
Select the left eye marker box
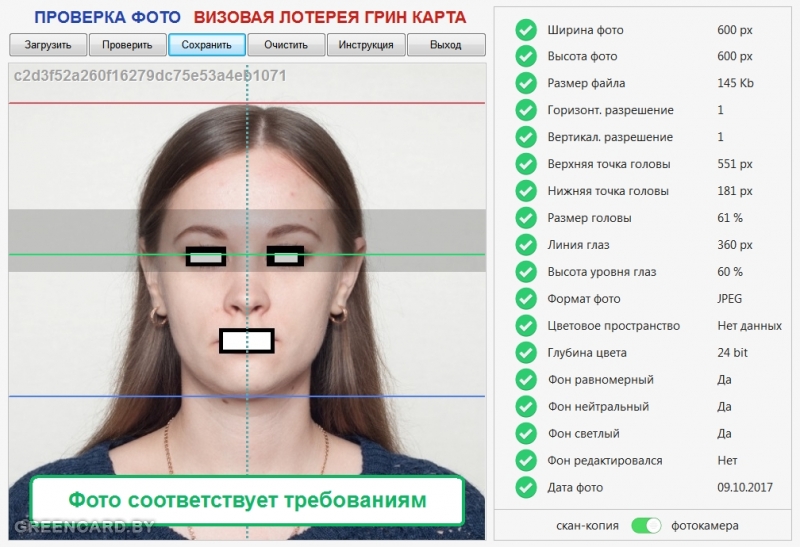click(x=206, y=257)
